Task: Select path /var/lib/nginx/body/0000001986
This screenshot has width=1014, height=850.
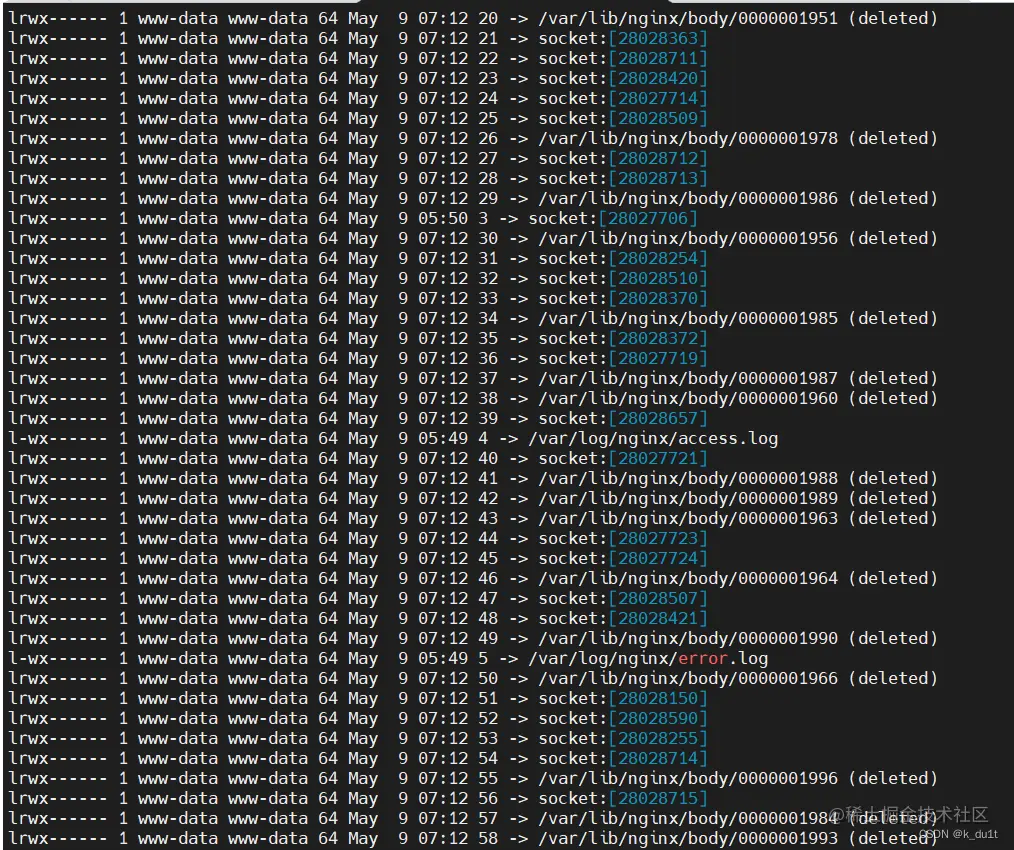Action: [688, 199]
